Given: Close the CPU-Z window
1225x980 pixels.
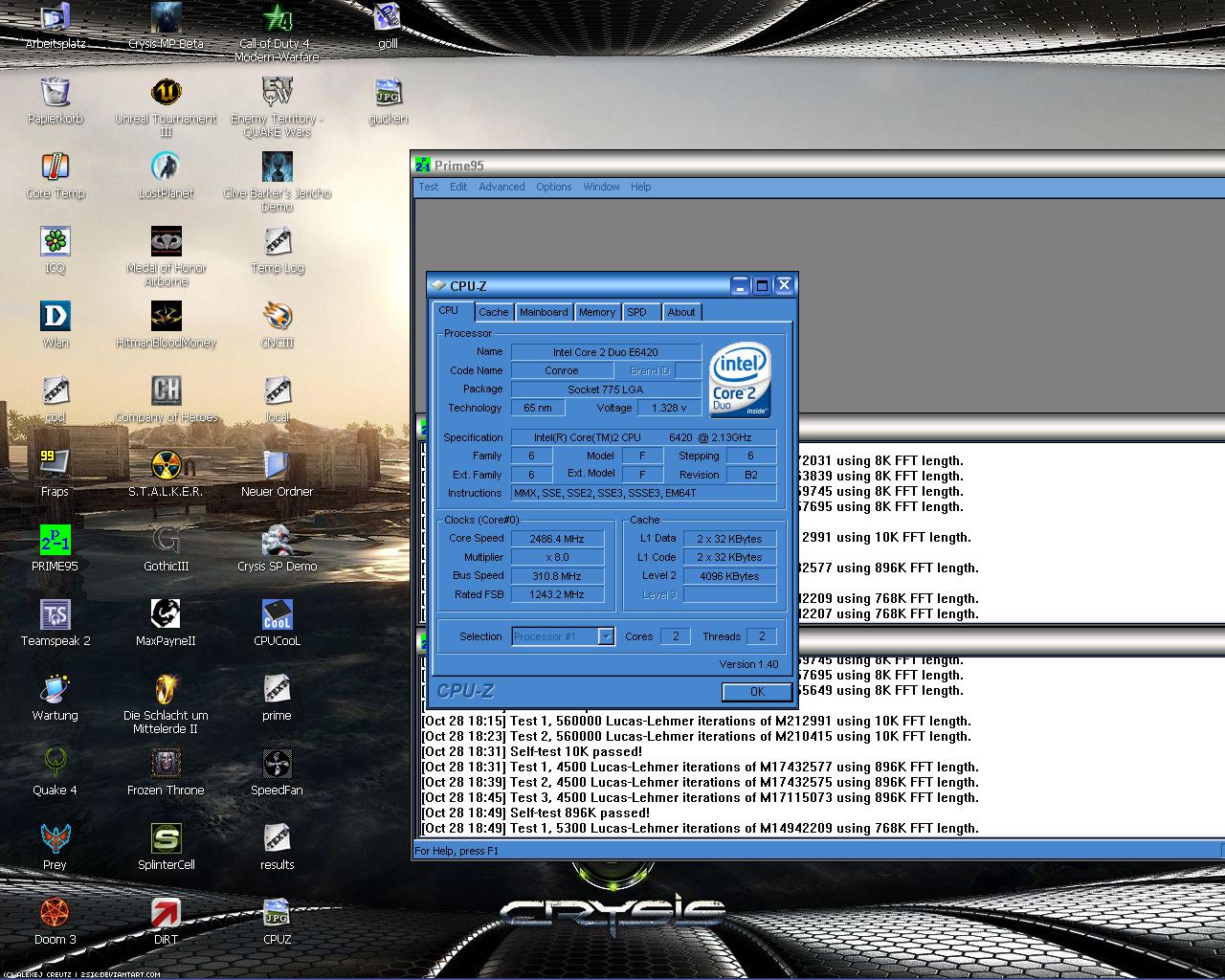Looking at the screenshot, I should [x=784, y=285].
